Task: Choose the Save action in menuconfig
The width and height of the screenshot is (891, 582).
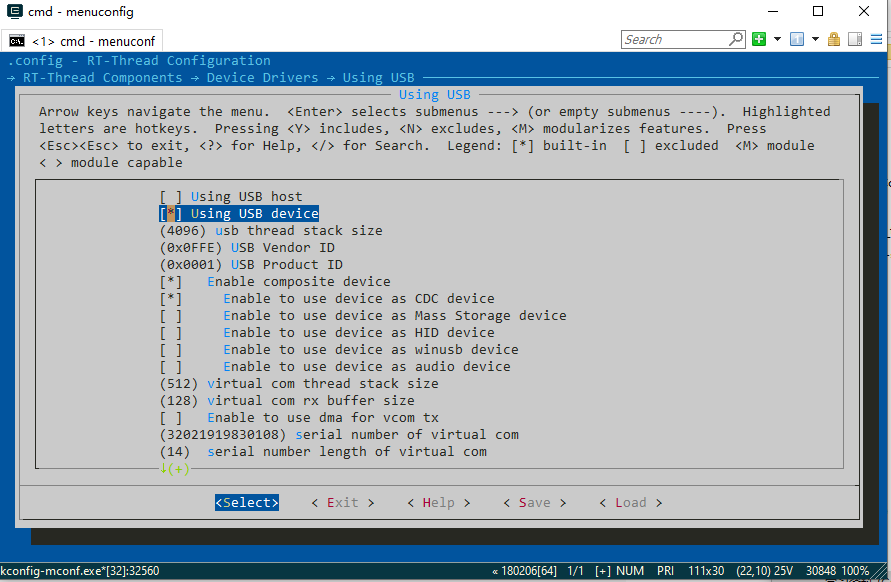Action: tap(534, 502)
